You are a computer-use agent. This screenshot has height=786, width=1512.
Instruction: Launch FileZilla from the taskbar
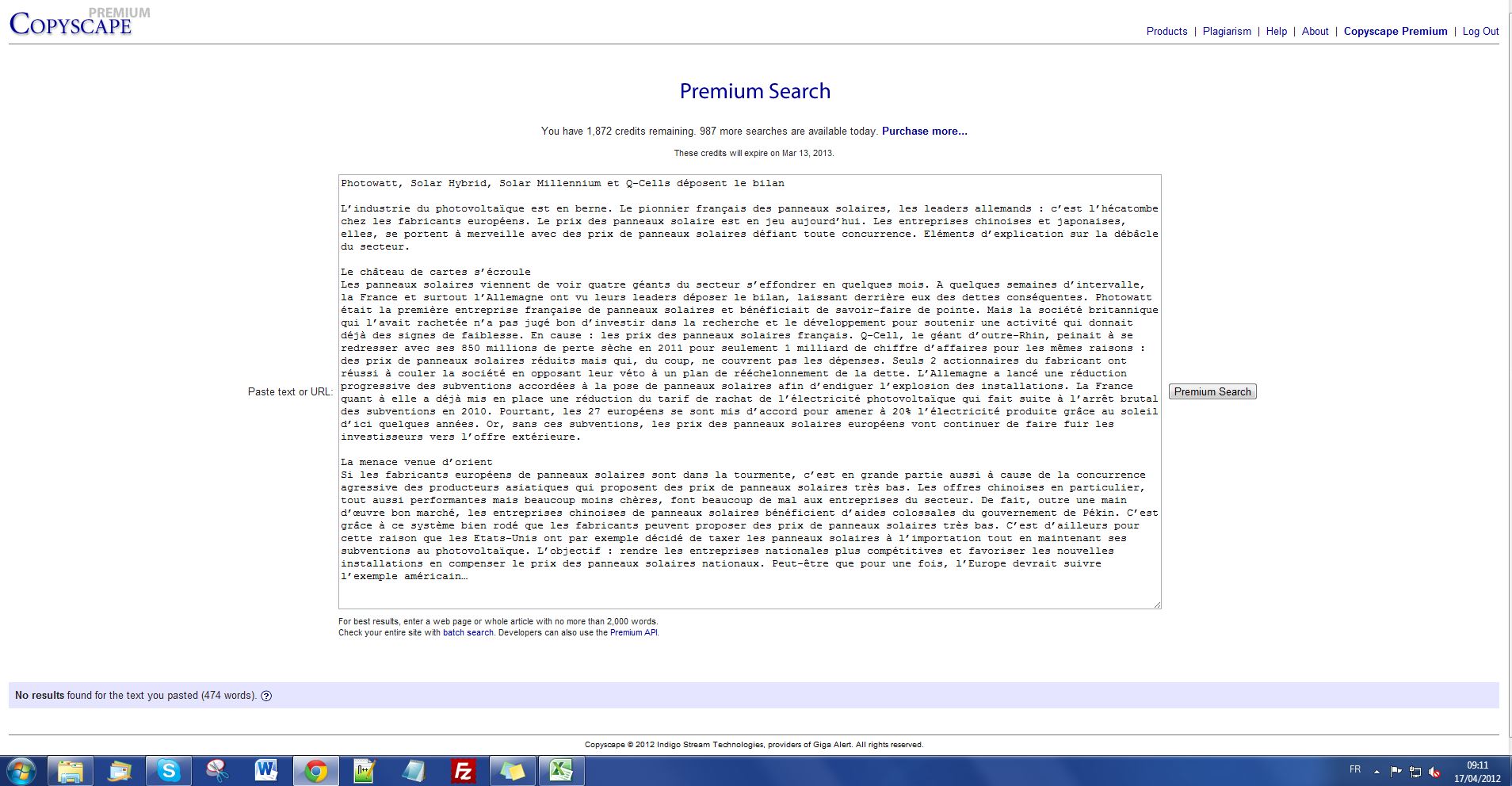pyautogui.click(x=463, y=770)
